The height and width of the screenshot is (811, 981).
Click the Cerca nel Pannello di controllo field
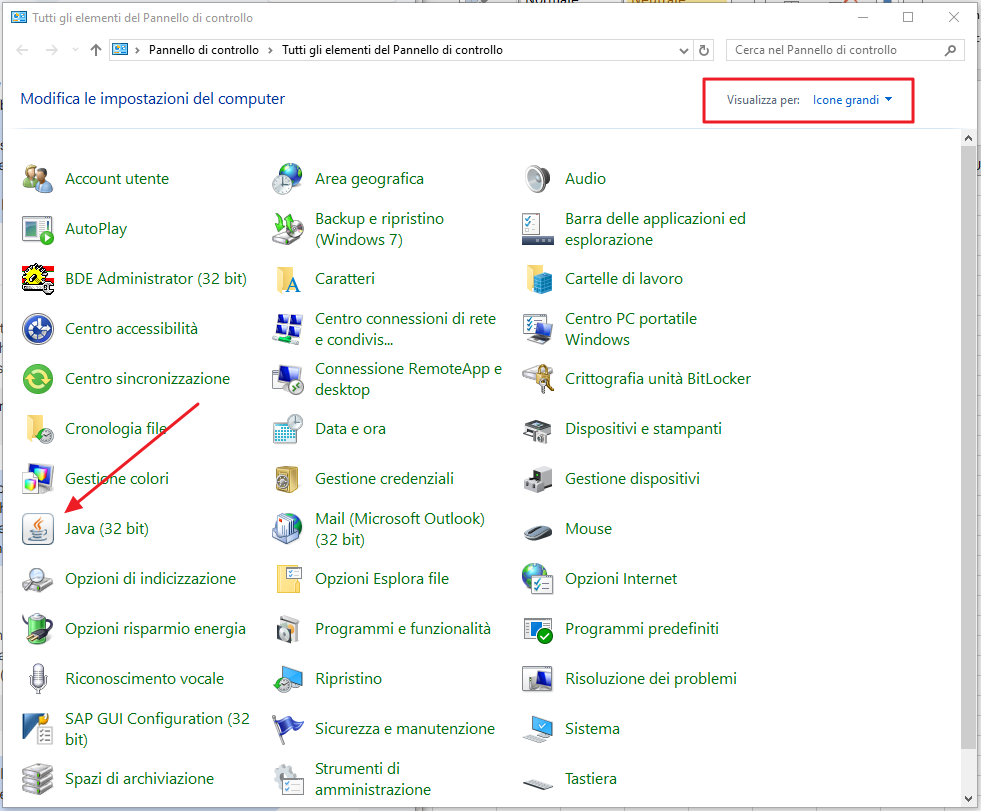pos(835,50)
